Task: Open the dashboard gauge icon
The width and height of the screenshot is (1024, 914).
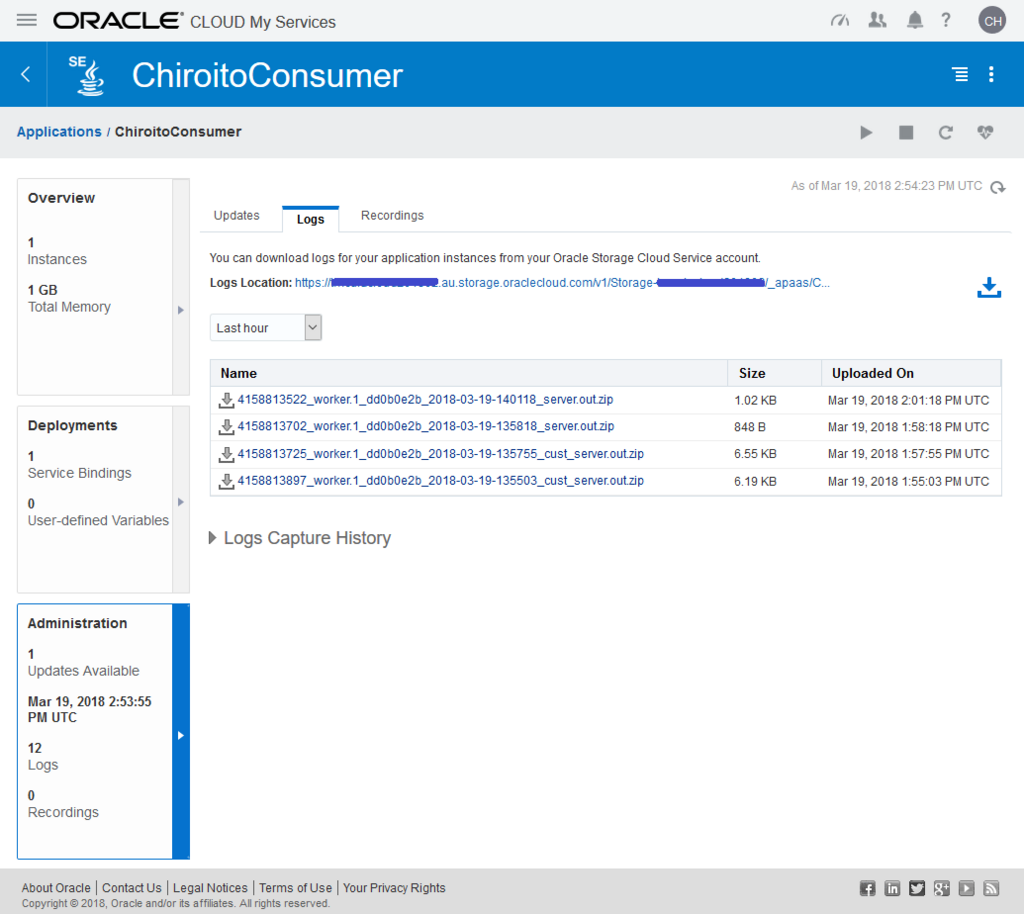Action: (x=839, y=21)
